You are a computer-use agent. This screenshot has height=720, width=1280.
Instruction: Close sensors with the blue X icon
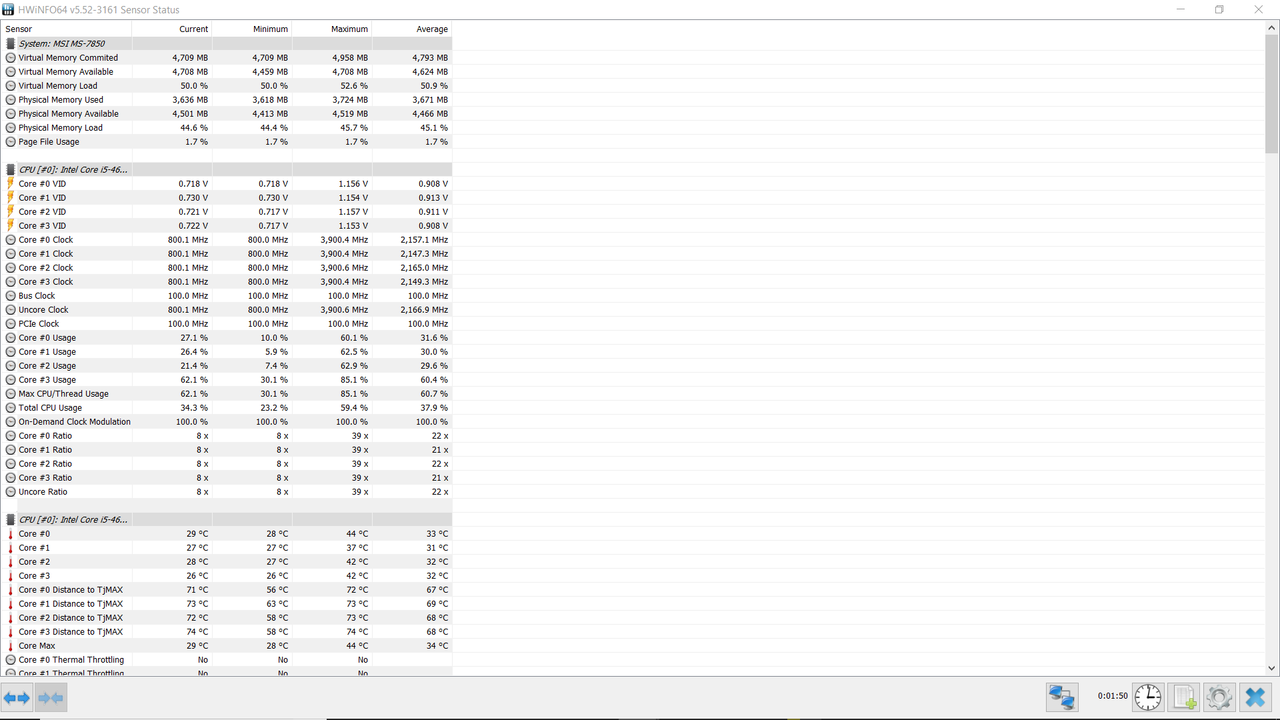coord(1255,697)
